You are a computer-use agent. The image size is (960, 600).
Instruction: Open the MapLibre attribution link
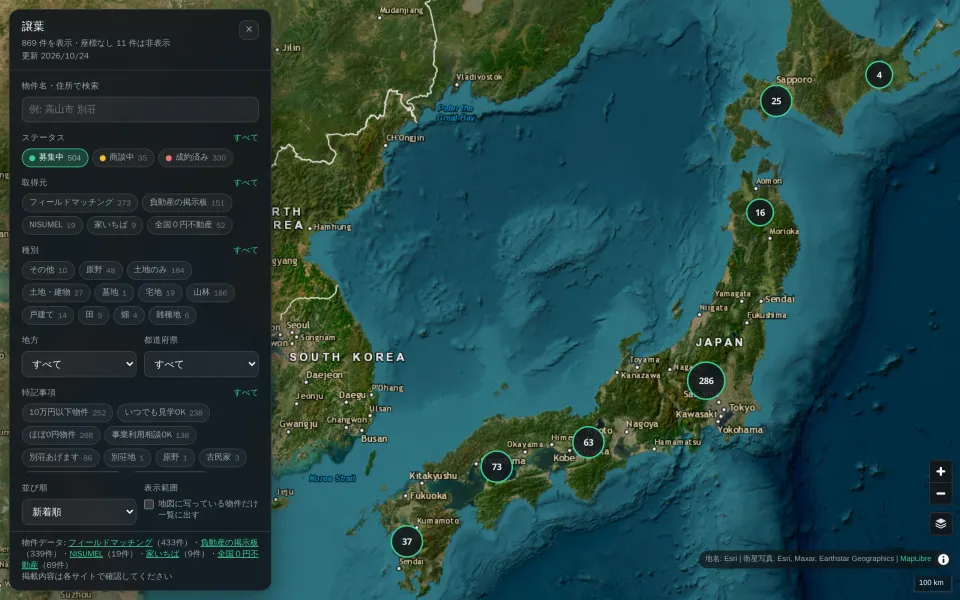(x=915, y=559)
